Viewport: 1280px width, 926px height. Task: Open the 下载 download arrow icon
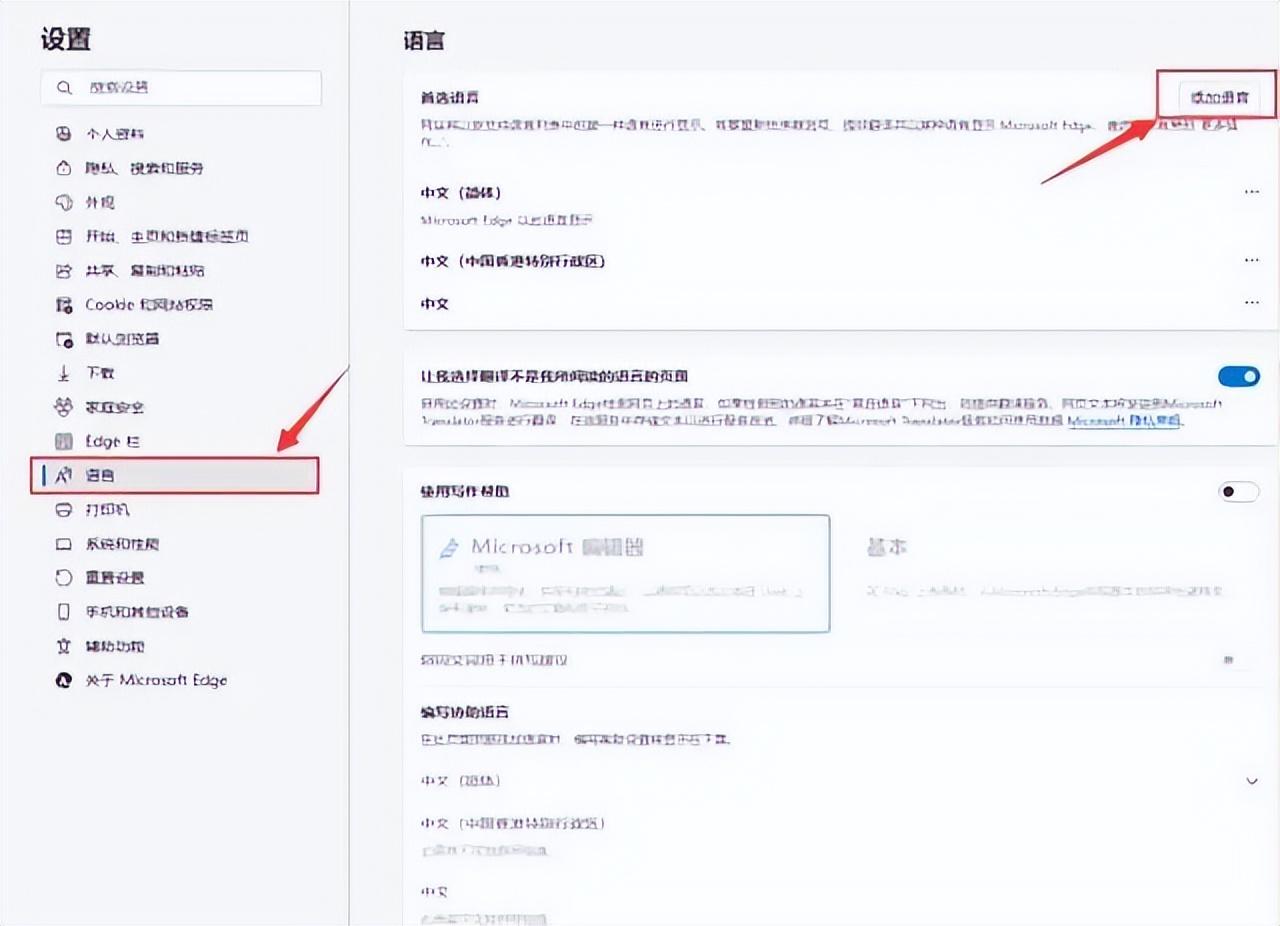pyautogui.click(x=64, y=373)
